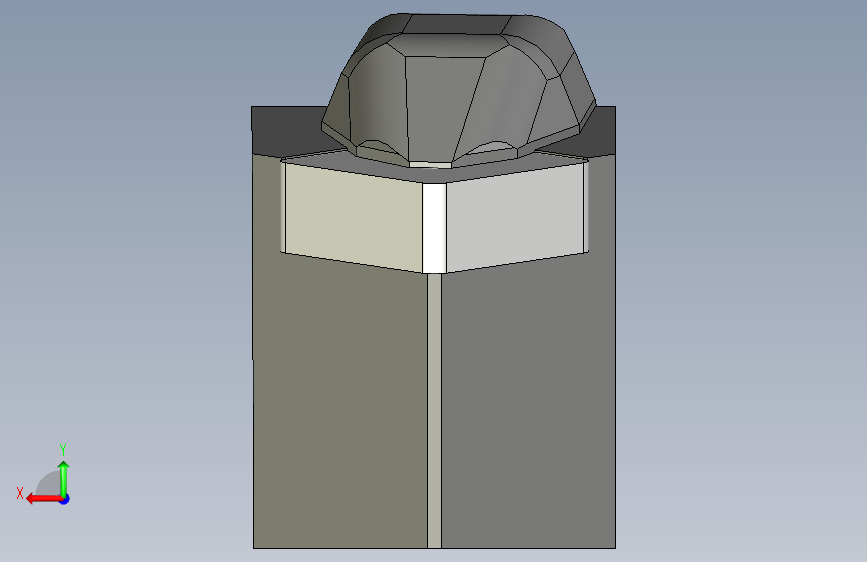Select the white vertical chamfer face
Image resolution: width=867 pixels, height=562 pixels.
pyautogui.click(x=434, y=228)
